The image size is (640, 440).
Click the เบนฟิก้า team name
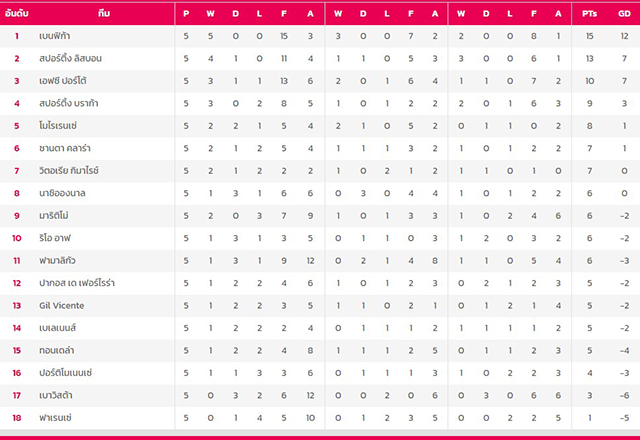pyautogui.click(x=55, y=36)
